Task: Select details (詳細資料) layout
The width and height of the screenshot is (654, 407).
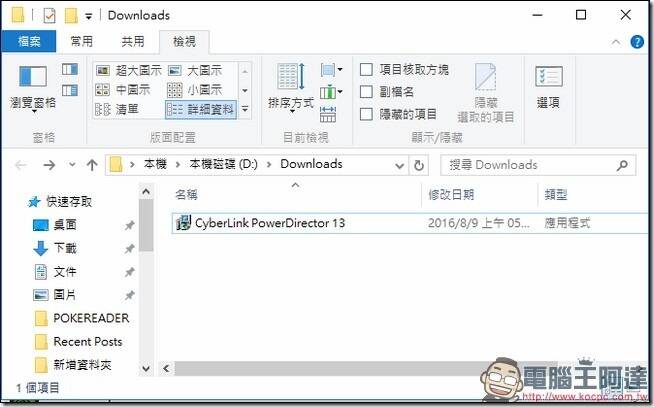Action: (201, 109)
